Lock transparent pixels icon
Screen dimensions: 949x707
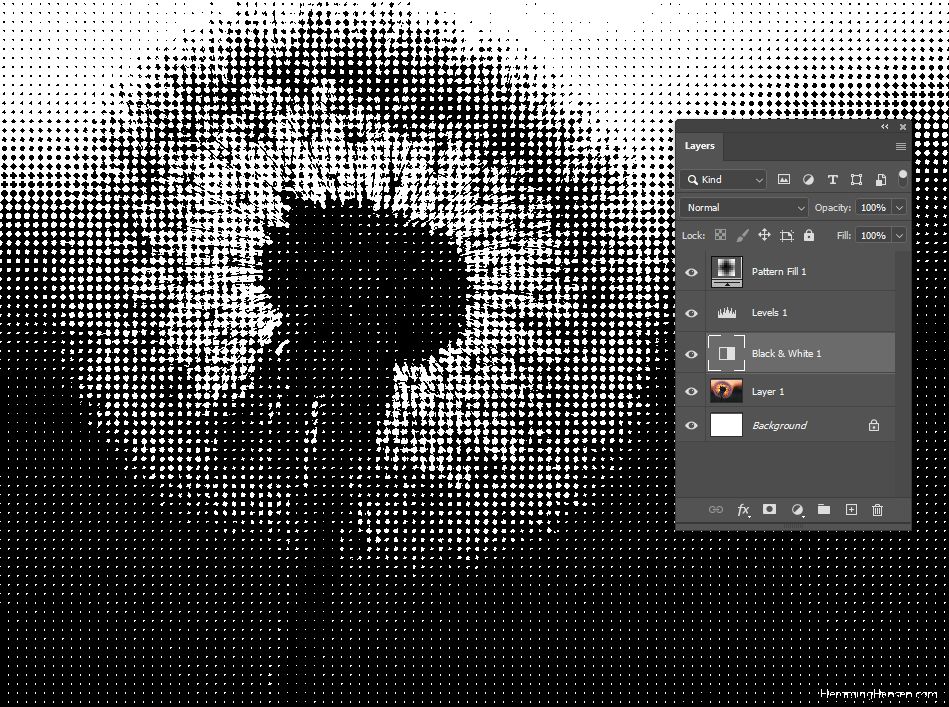tap(720, 235)
